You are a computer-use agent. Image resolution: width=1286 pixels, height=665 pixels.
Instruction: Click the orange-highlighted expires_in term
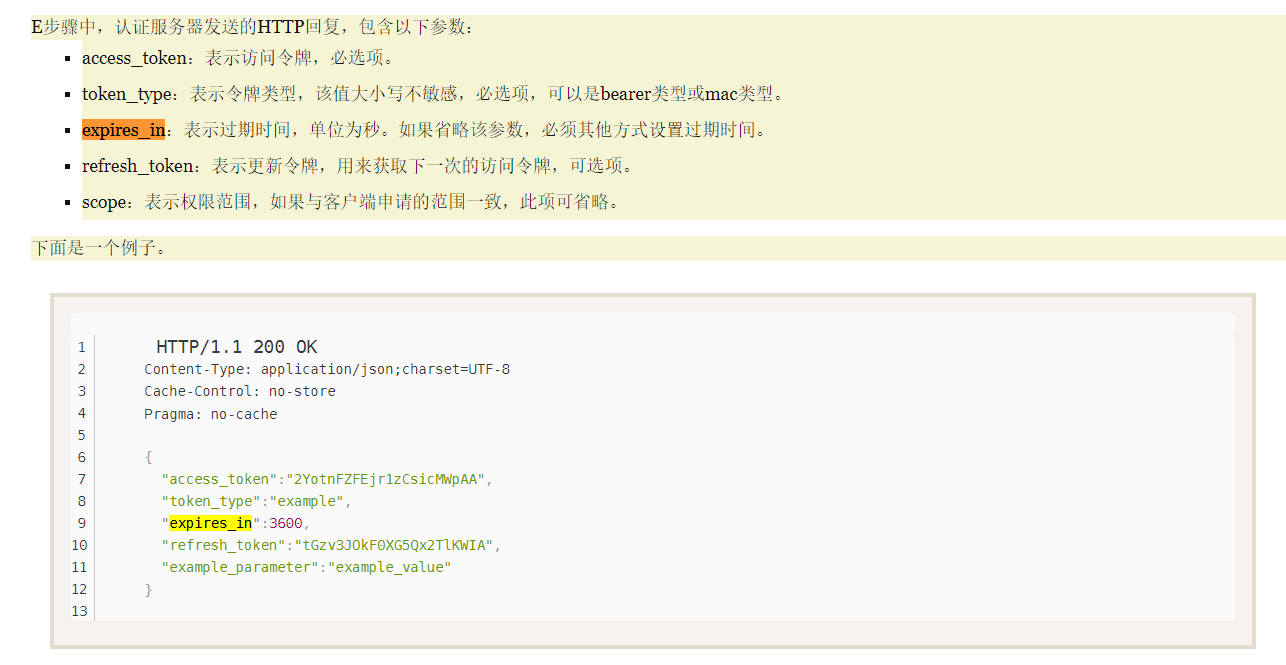click(123, 130)
